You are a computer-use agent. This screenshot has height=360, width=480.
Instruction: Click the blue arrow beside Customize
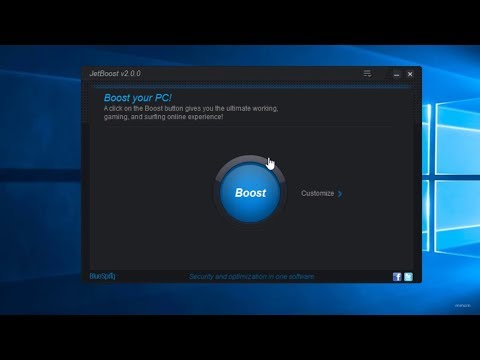[x=340, y=194]
